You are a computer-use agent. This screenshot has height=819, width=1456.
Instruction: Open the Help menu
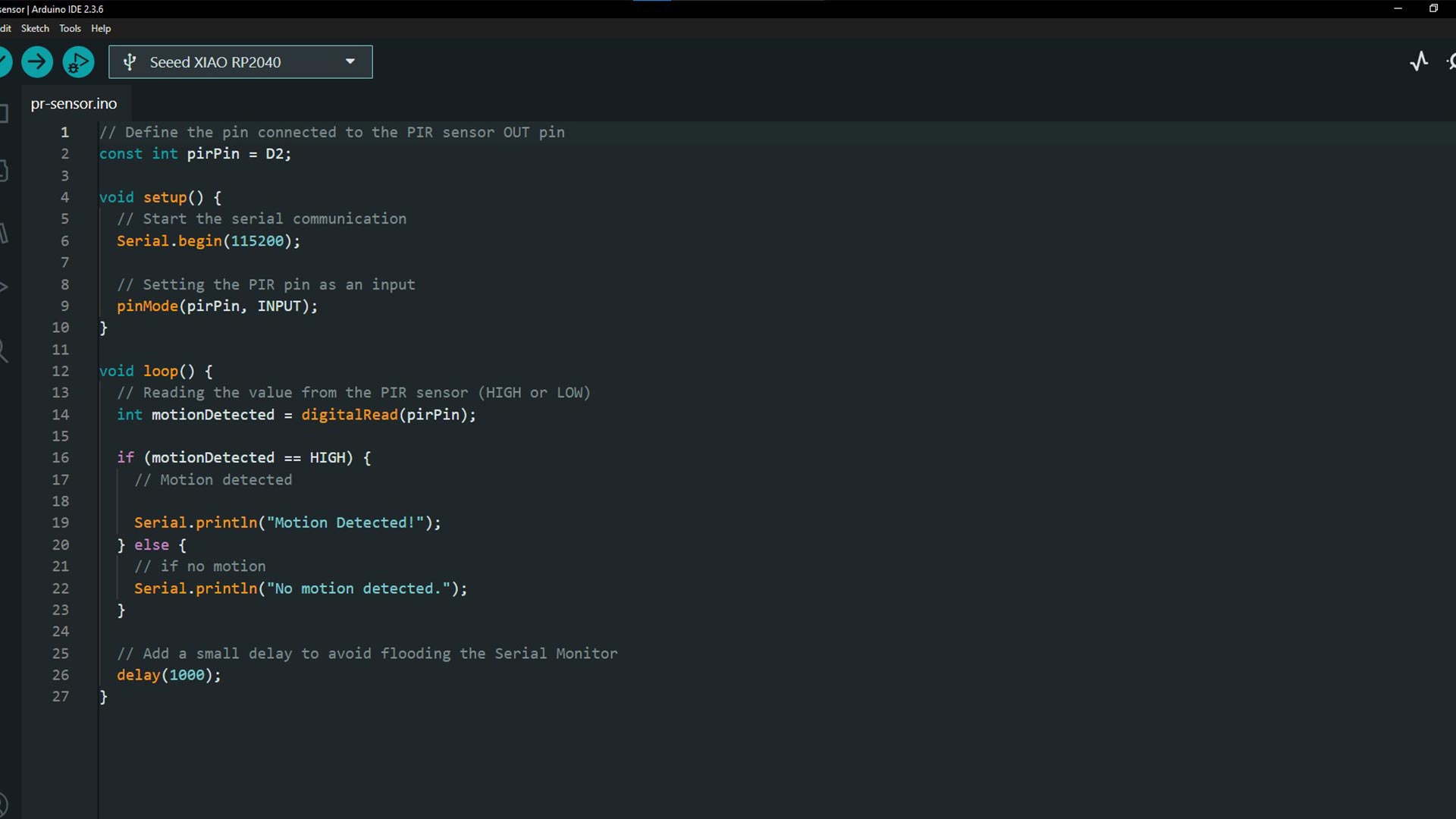pos(101,28)
